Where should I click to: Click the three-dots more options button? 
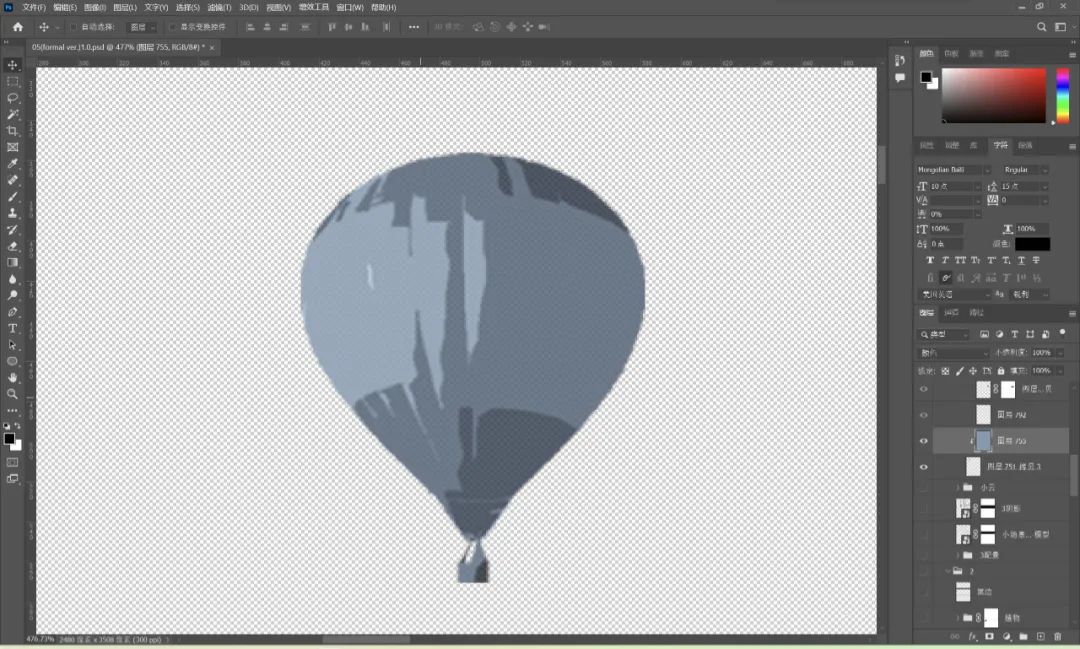point(413,27)
